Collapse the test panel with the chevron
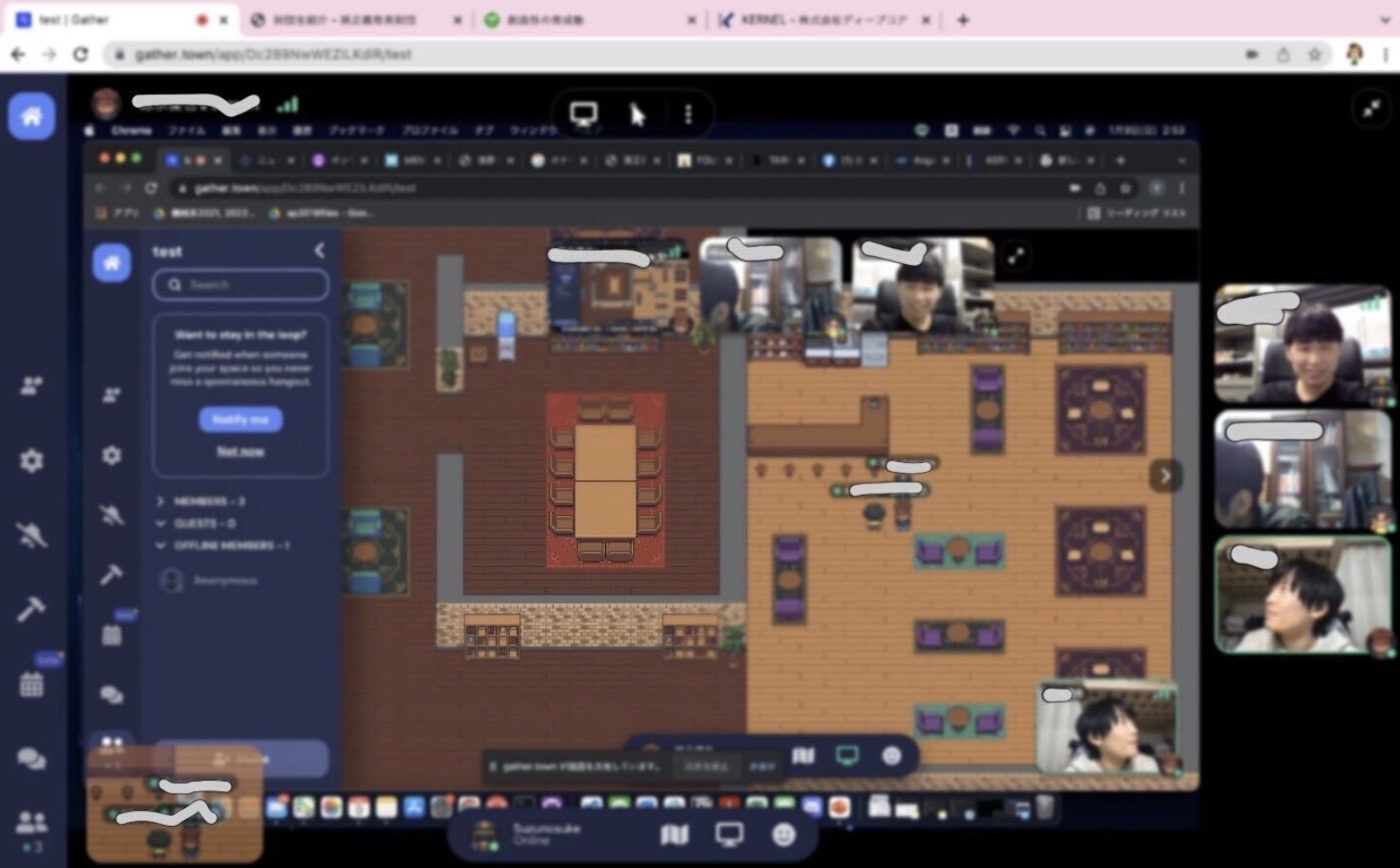The height and width of the screenshot is (868, 1400). point(320,251)
